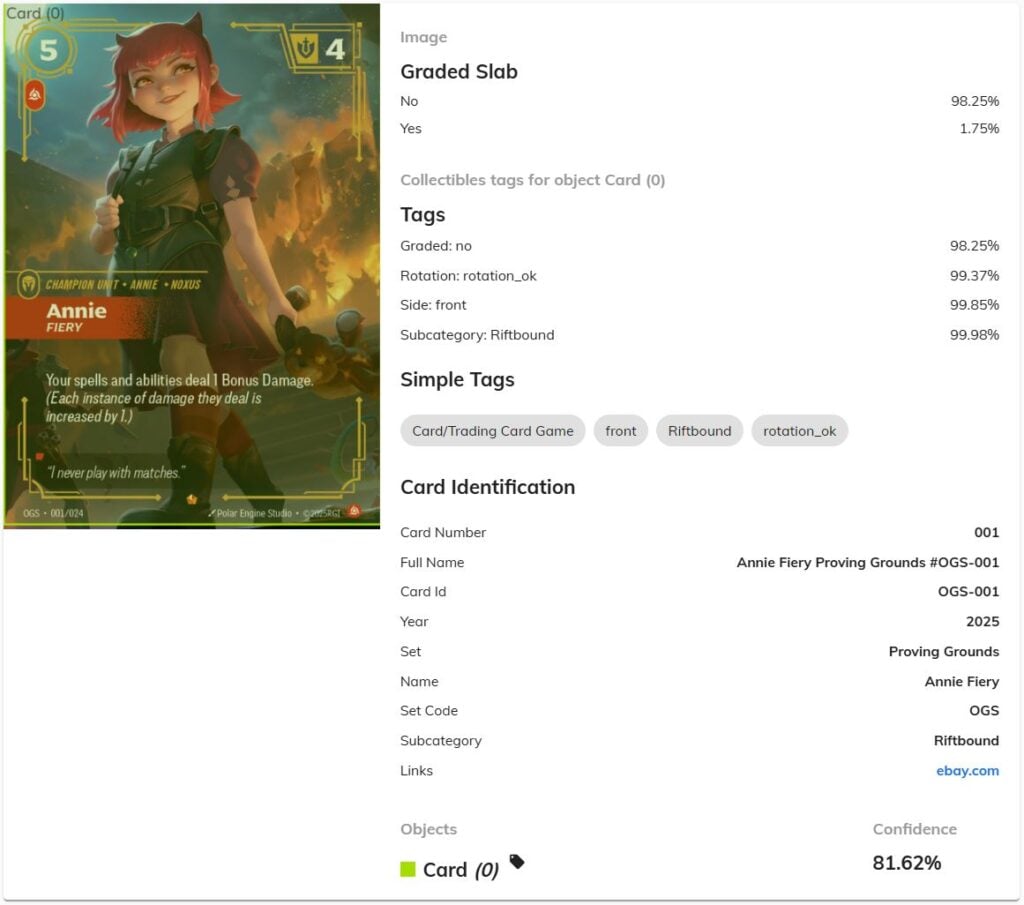Click the red Fury rune icon on card
The height and width of the screenshot is (905, 1024).
(35, 95)
